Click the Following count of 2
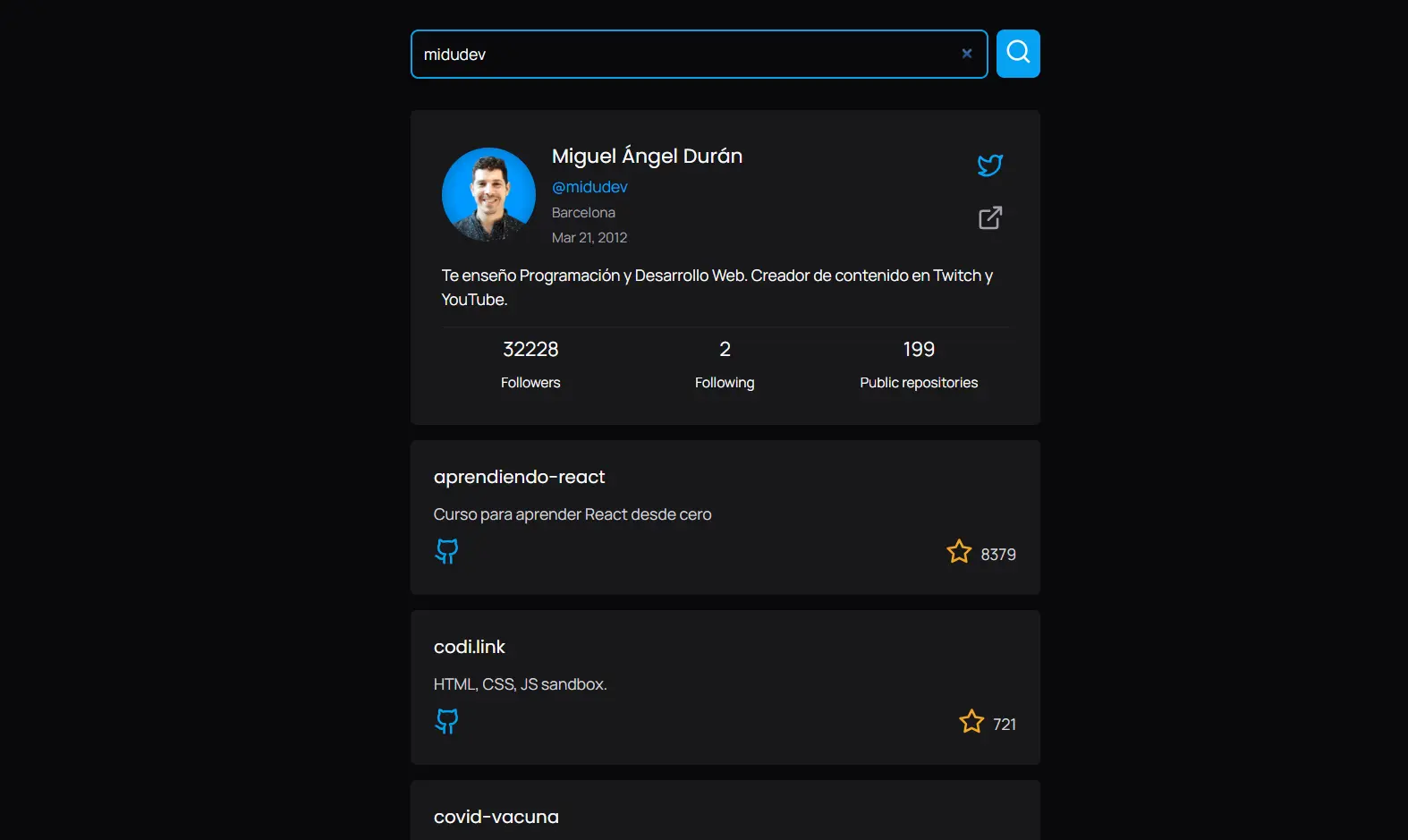Screen dimensions: 1408x840 tap(725, 349)
